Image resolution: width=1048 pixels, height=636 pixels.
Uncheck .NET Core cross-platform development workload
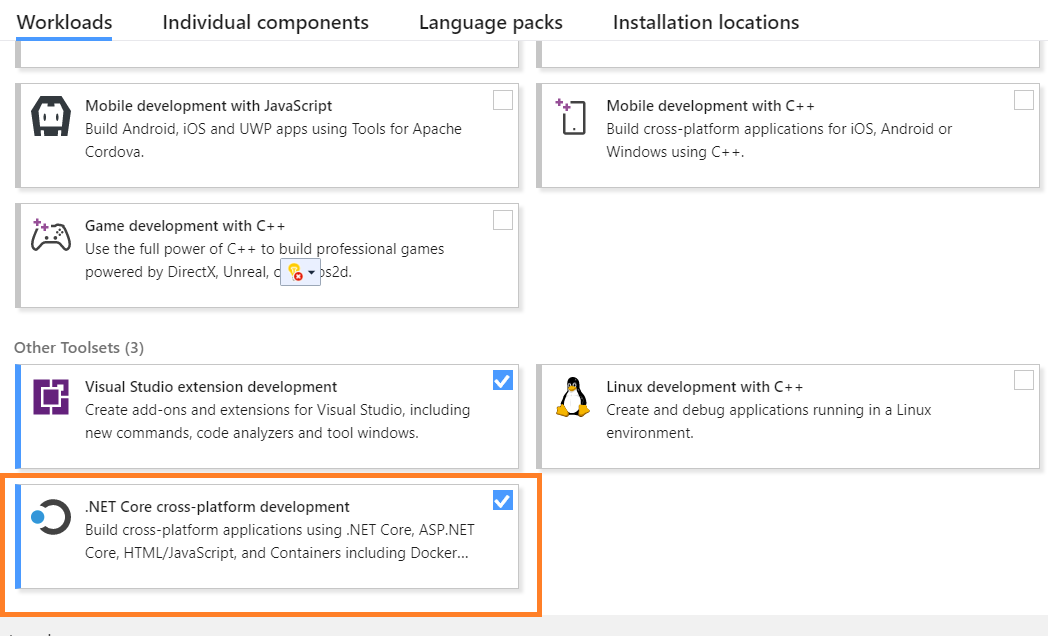(x=503, y=500)
